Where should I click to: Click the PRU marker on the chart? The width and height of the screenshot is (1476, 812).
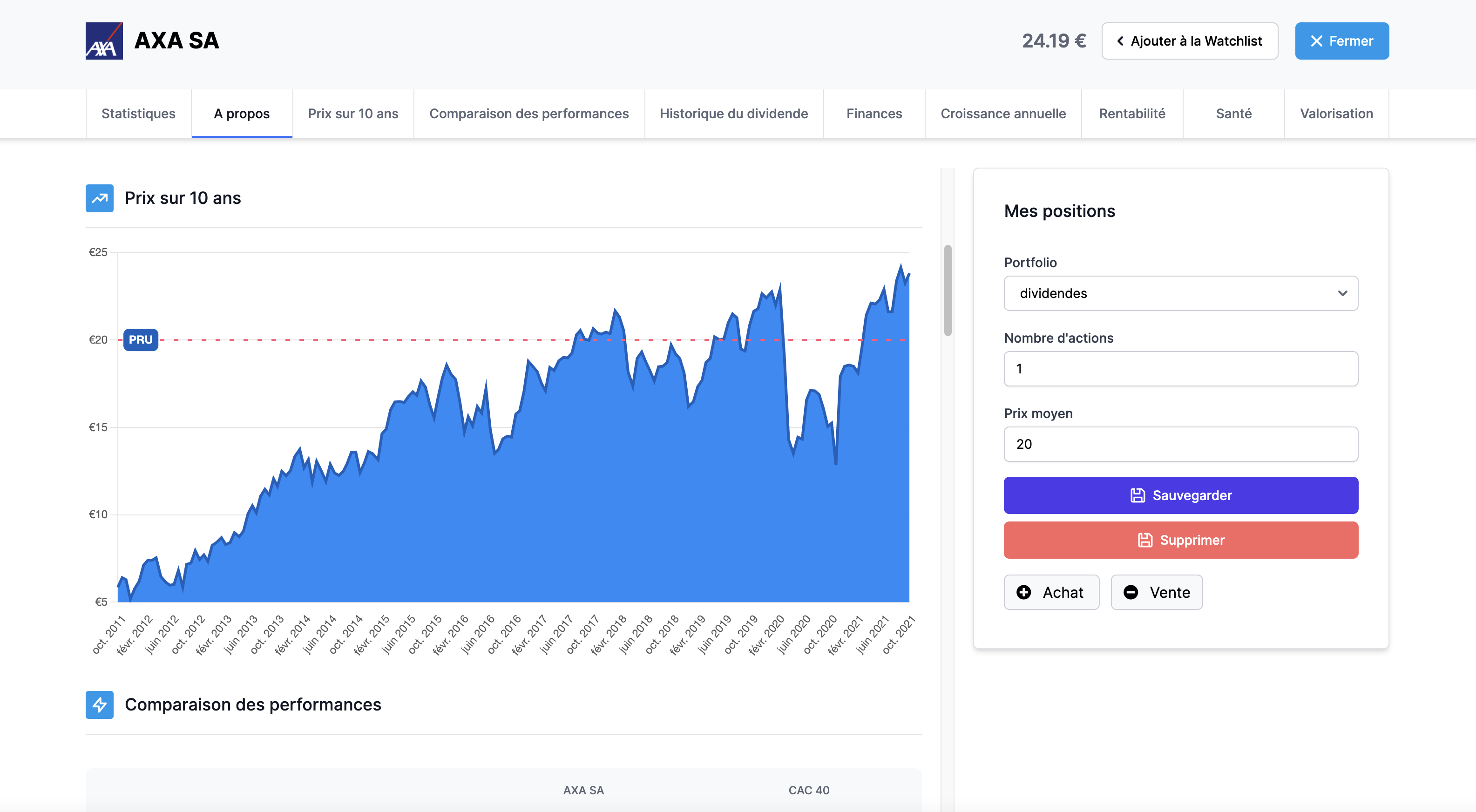click(x=140, y=340)
